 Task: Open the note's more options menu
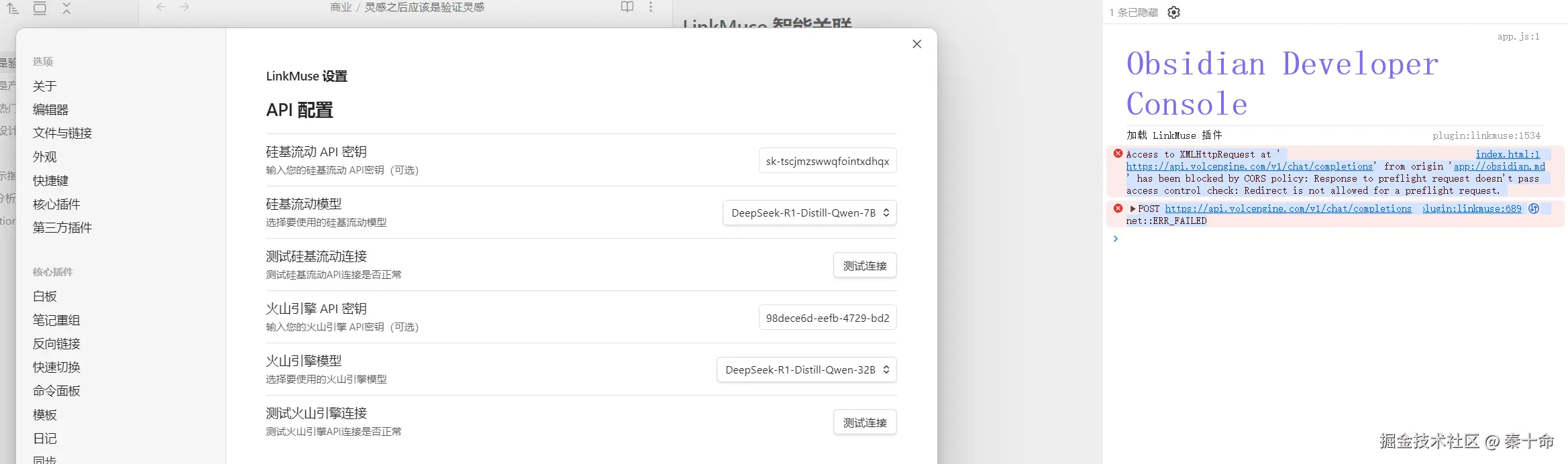[651, 7]
